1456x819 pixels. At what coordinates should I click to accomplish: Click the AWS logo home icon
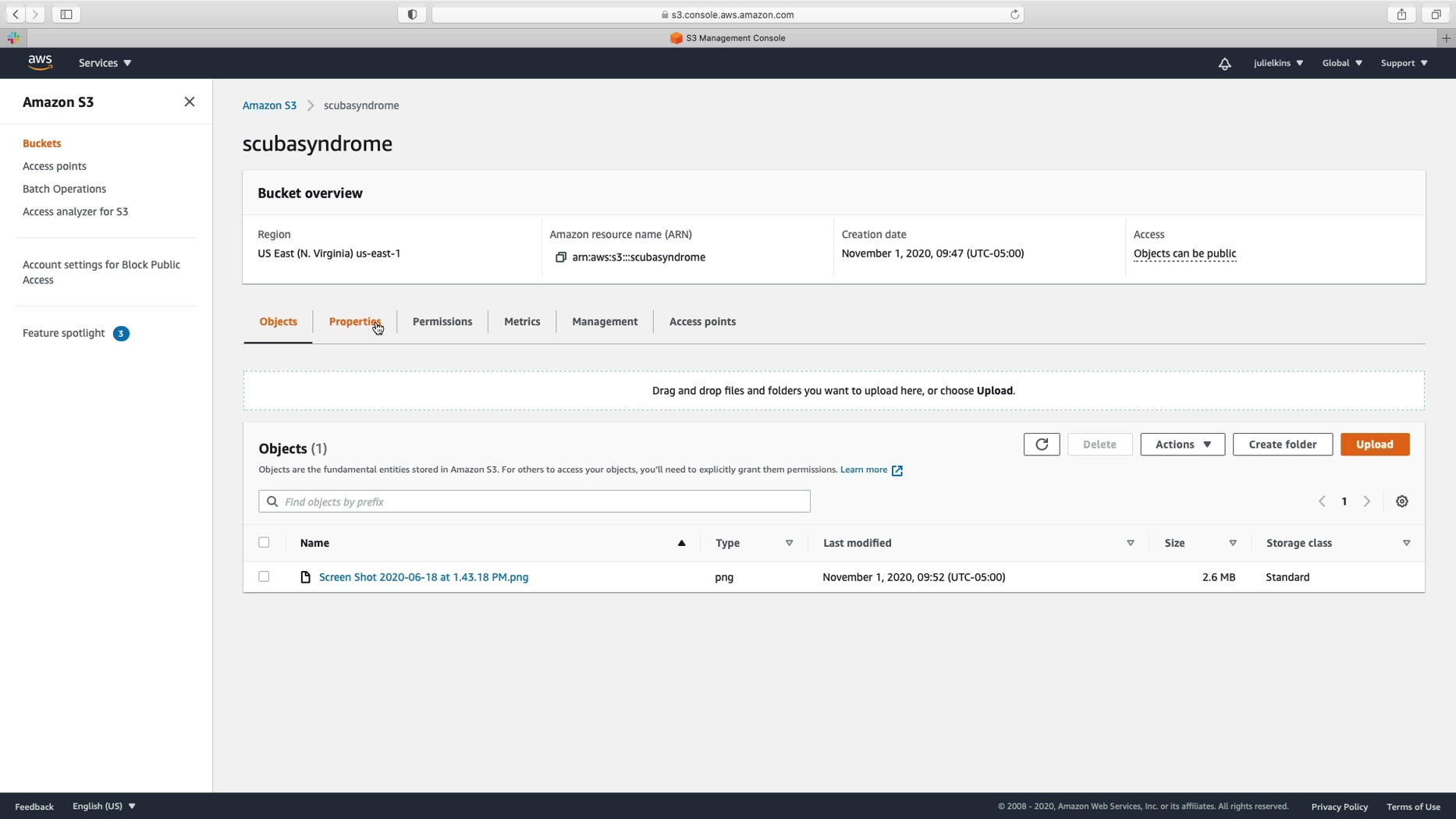[40, 62]
